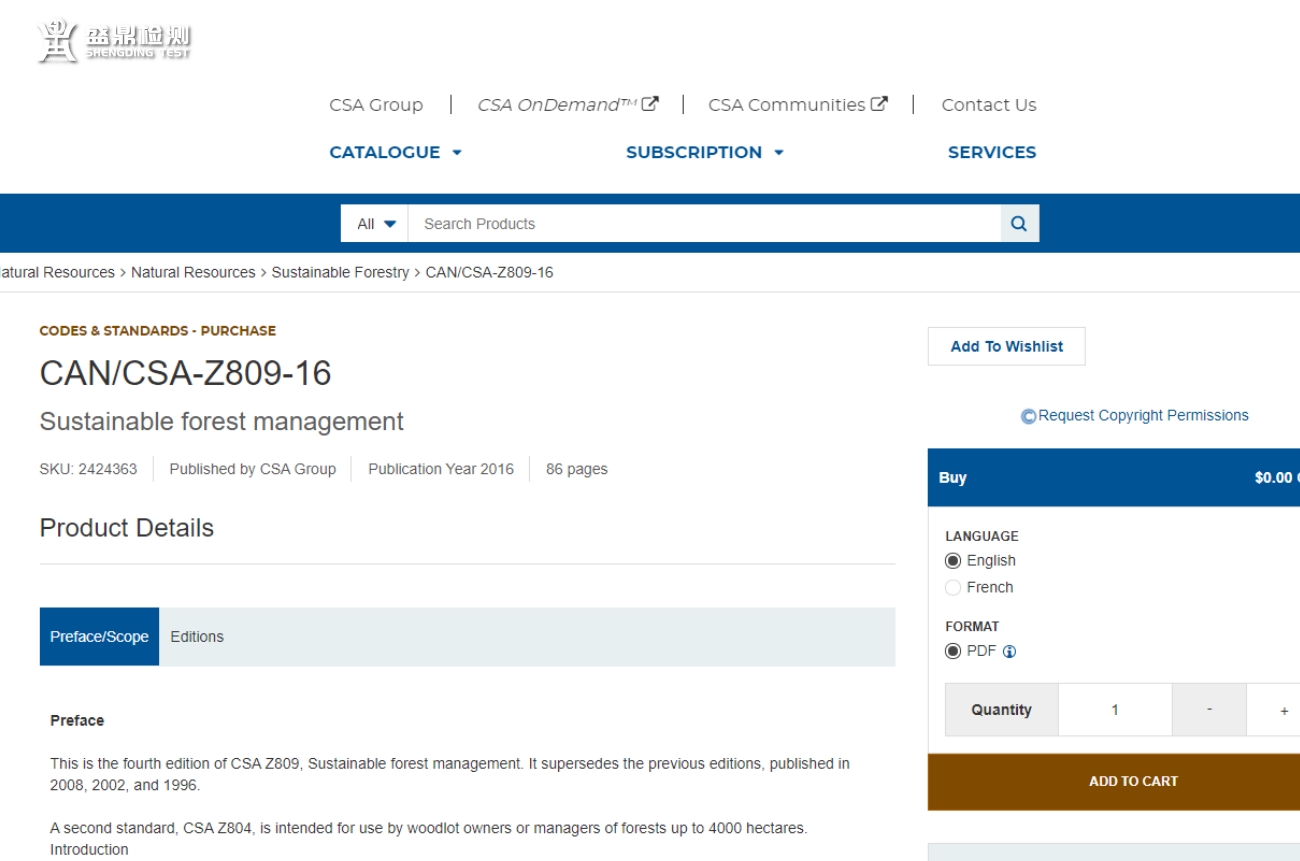Click the PDF format info icon

[1009, 652]
